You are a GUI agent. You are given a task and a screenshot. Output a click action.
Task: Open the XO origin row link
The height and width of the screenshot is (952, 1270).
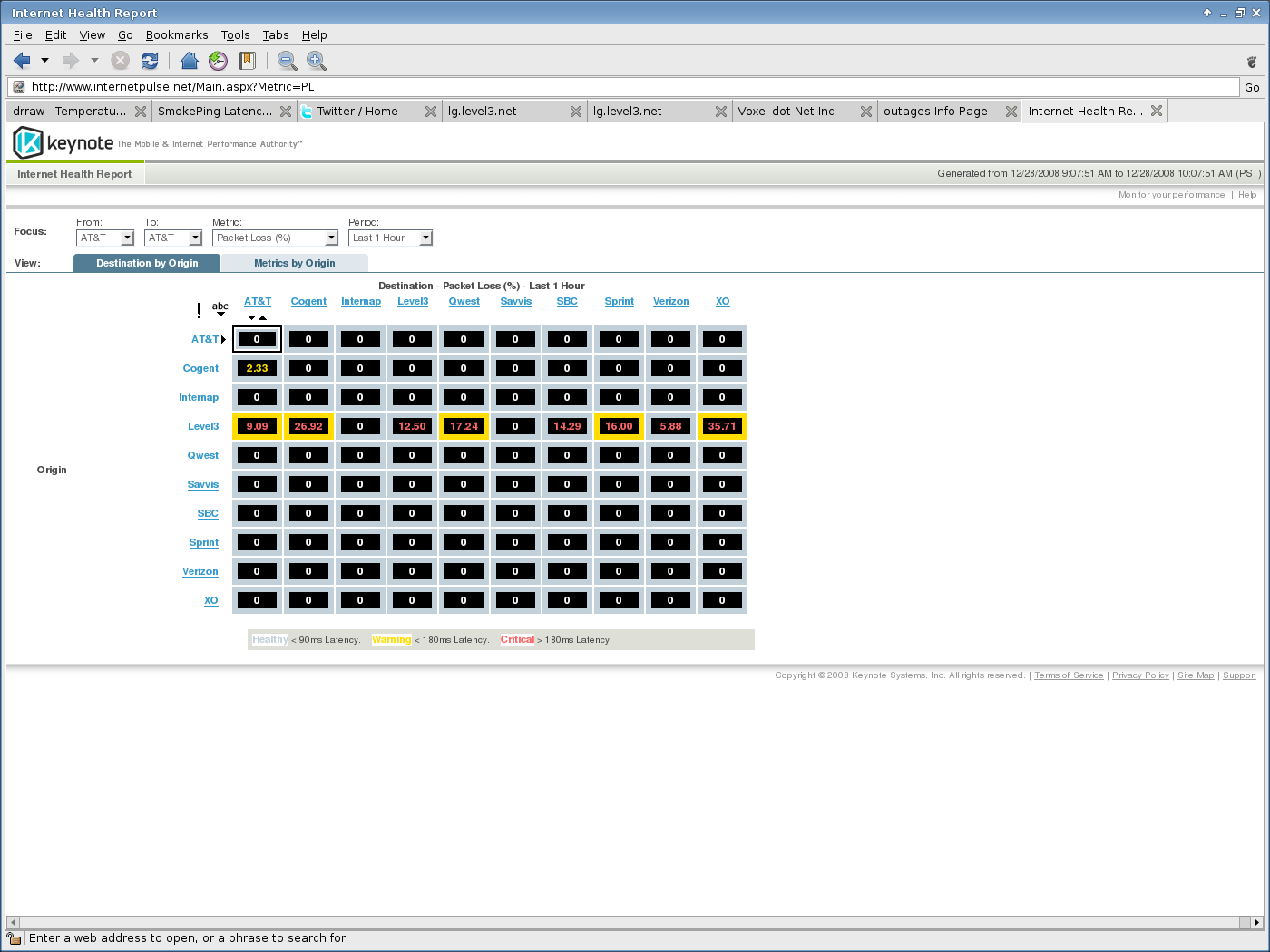211,600
